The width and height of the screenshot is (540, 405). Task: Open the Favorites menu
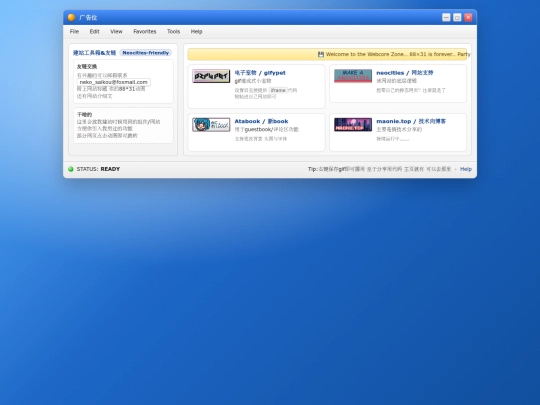(145, 31)
